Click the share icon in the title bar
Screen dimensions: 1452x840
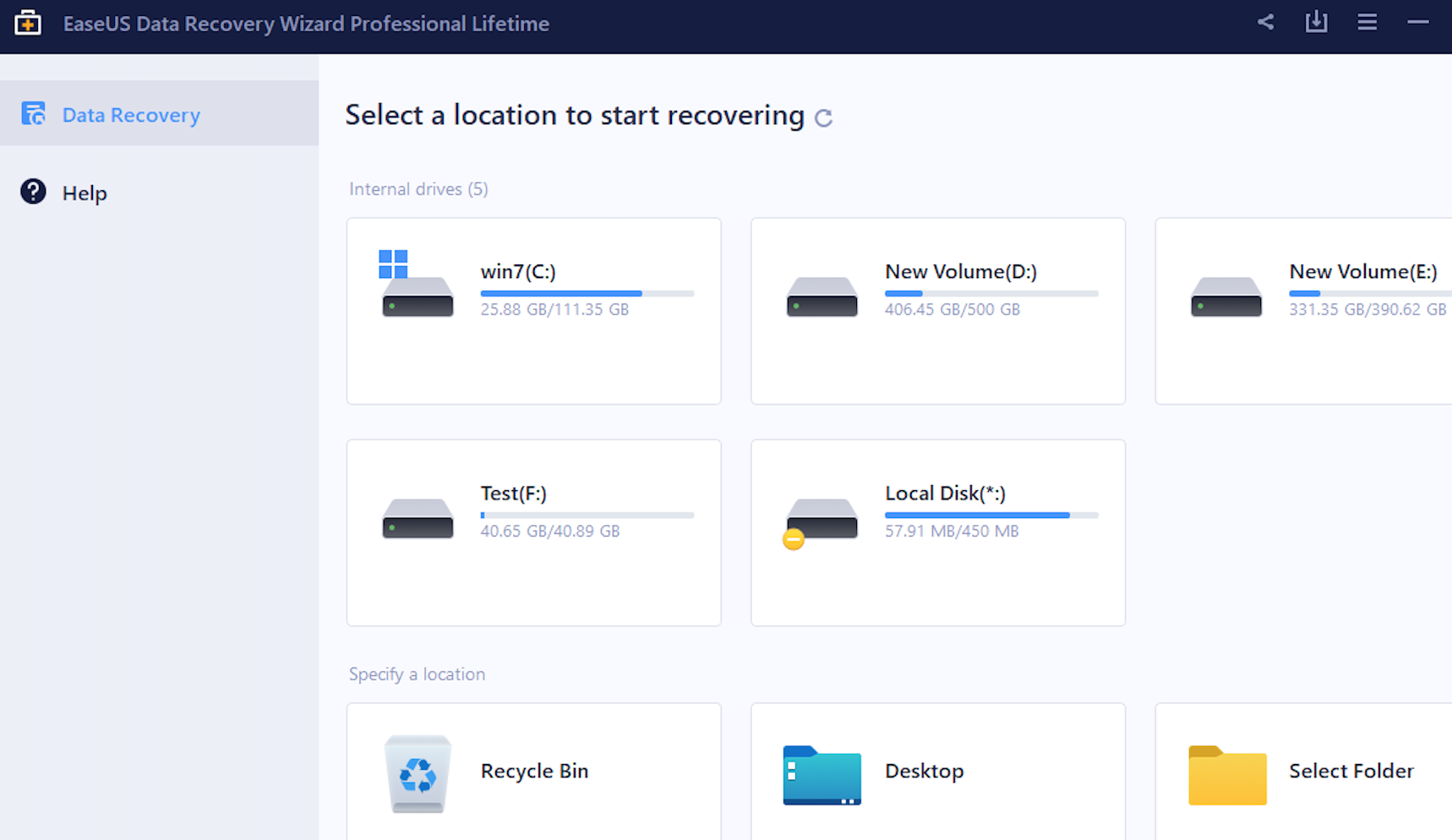[1265, 23]
